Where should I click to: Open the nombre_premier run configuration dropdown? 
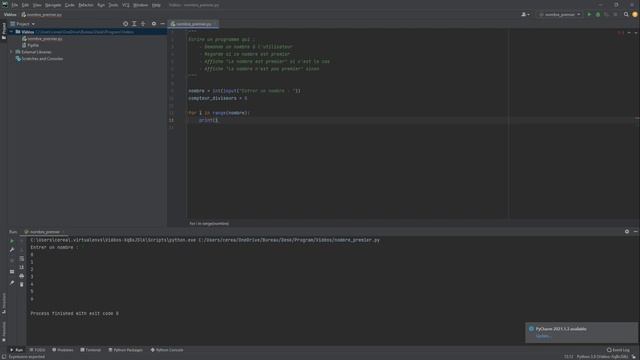(560, 14)
